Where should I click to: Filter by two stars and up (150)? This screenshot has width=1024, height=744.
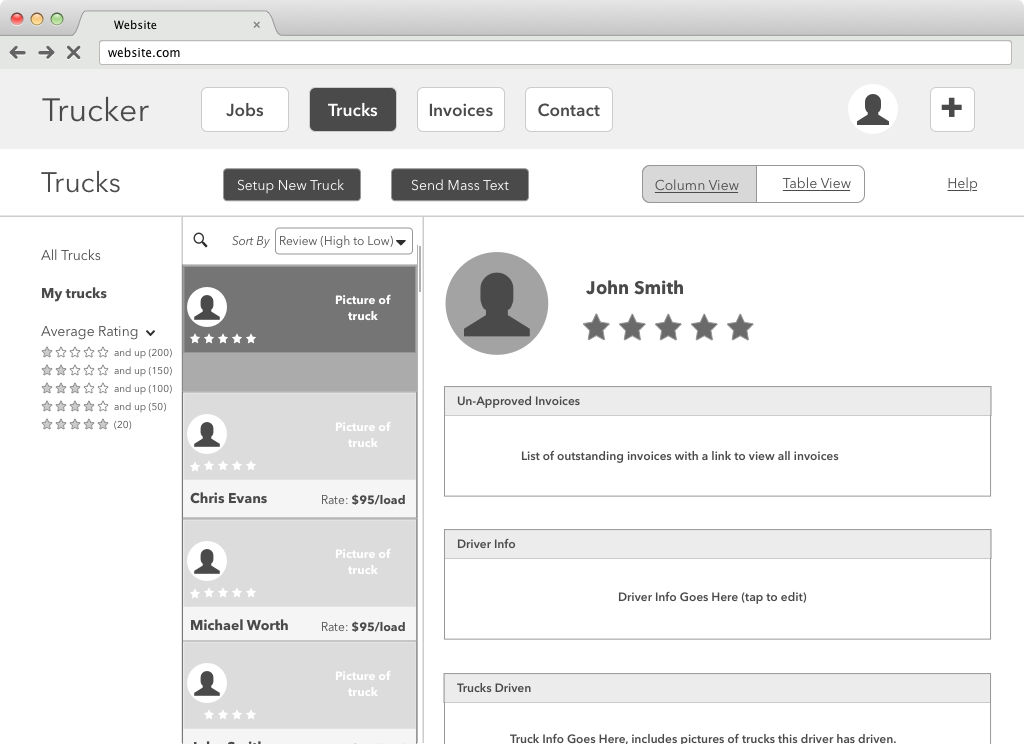click(x=106, y=370)
